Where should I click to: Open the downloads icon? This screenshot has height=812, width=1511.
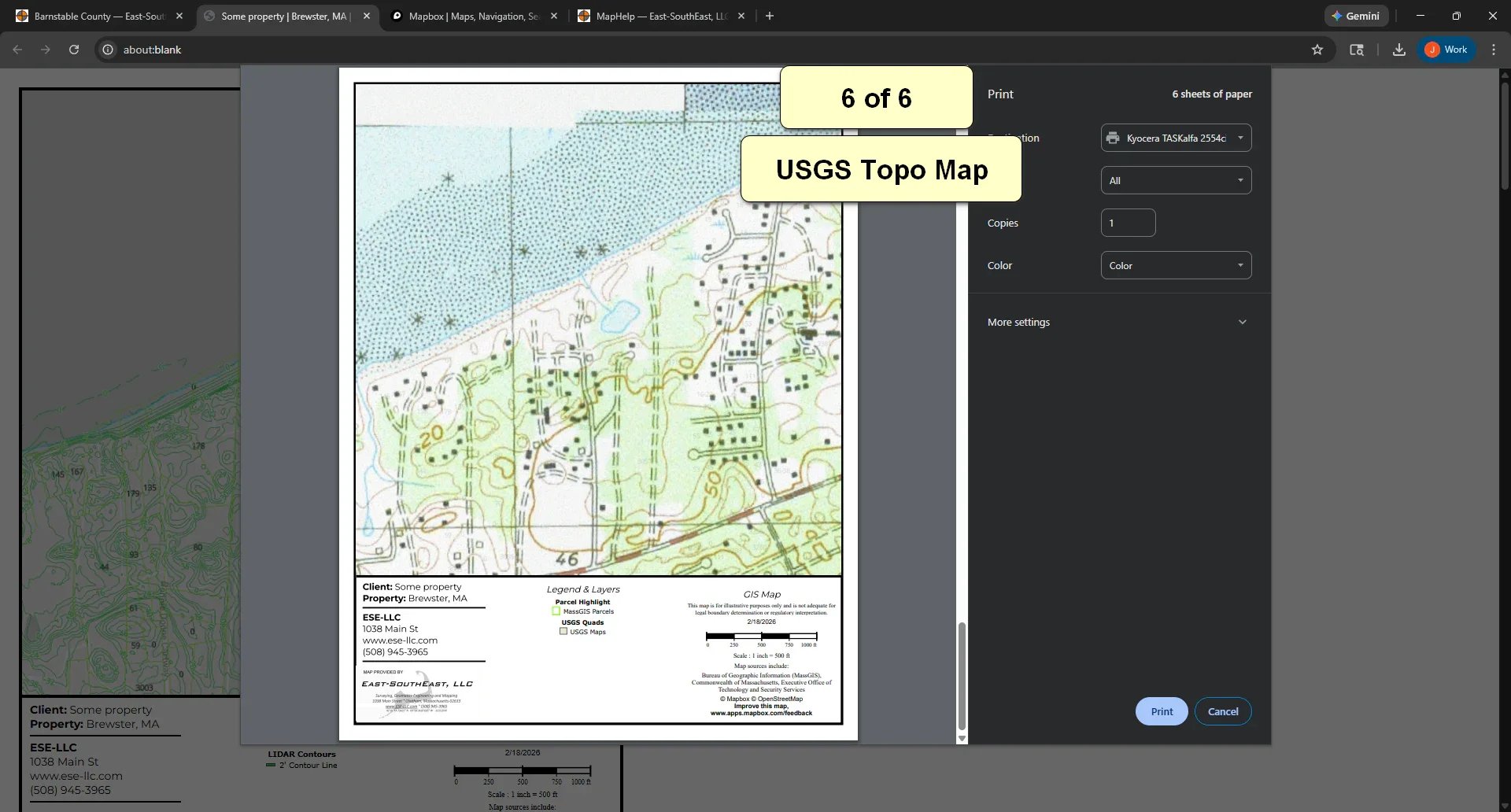1398,49
